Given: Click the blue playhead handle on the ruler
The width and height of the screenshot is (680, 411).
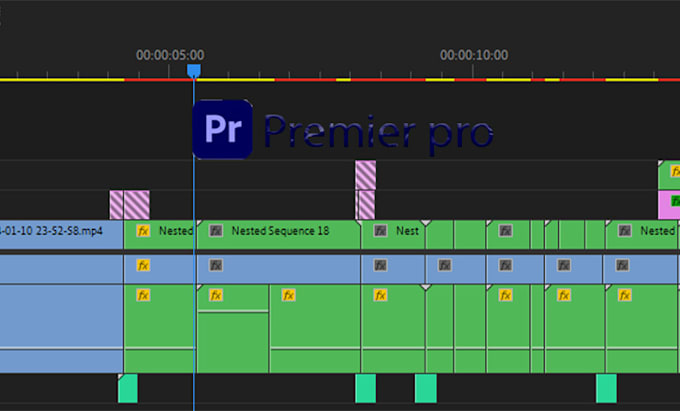Looking at the screenshot, I should click(194, 71).
